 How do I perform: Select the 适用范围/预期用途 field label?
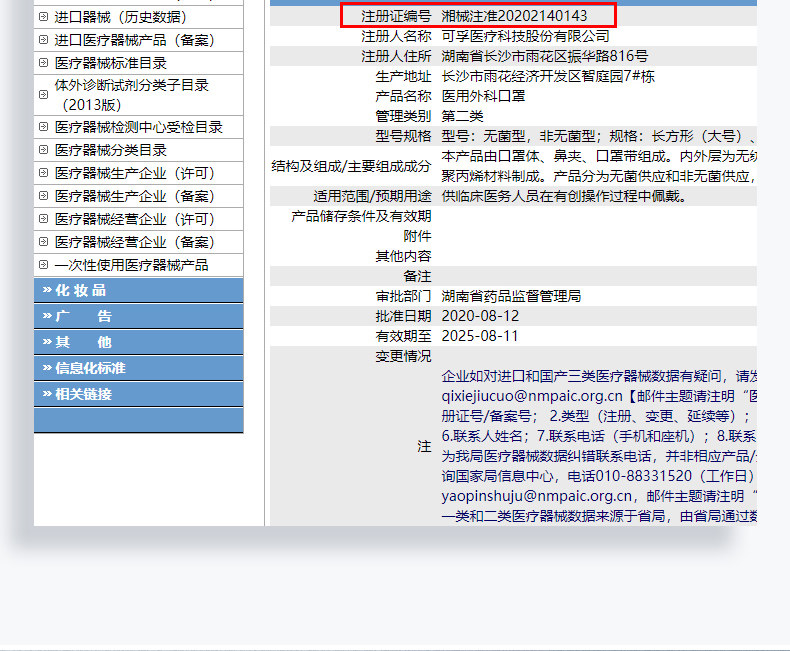point(372,196)
